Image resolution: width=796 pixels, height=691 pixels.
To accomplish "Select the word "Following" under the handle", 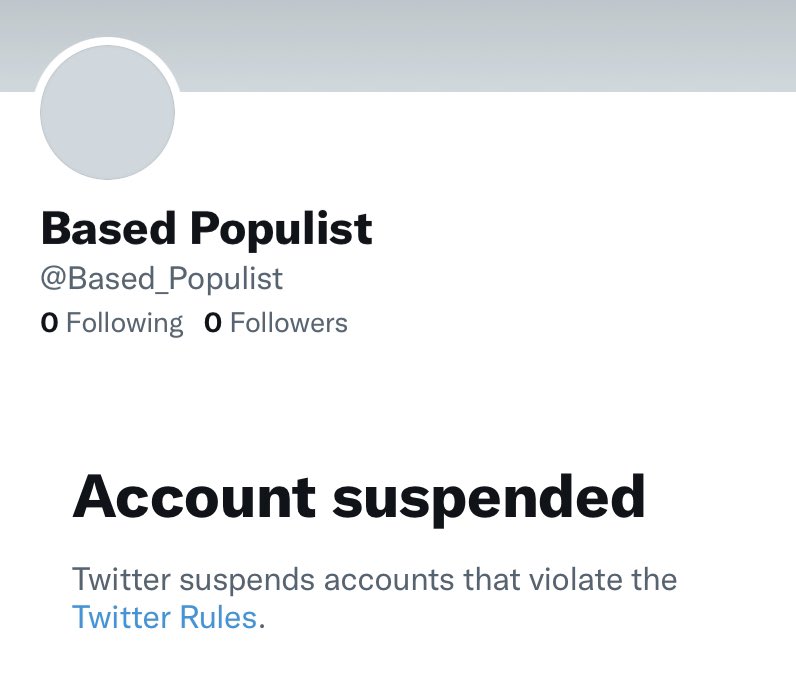I will pyautogui.click(x=125, y=323).
